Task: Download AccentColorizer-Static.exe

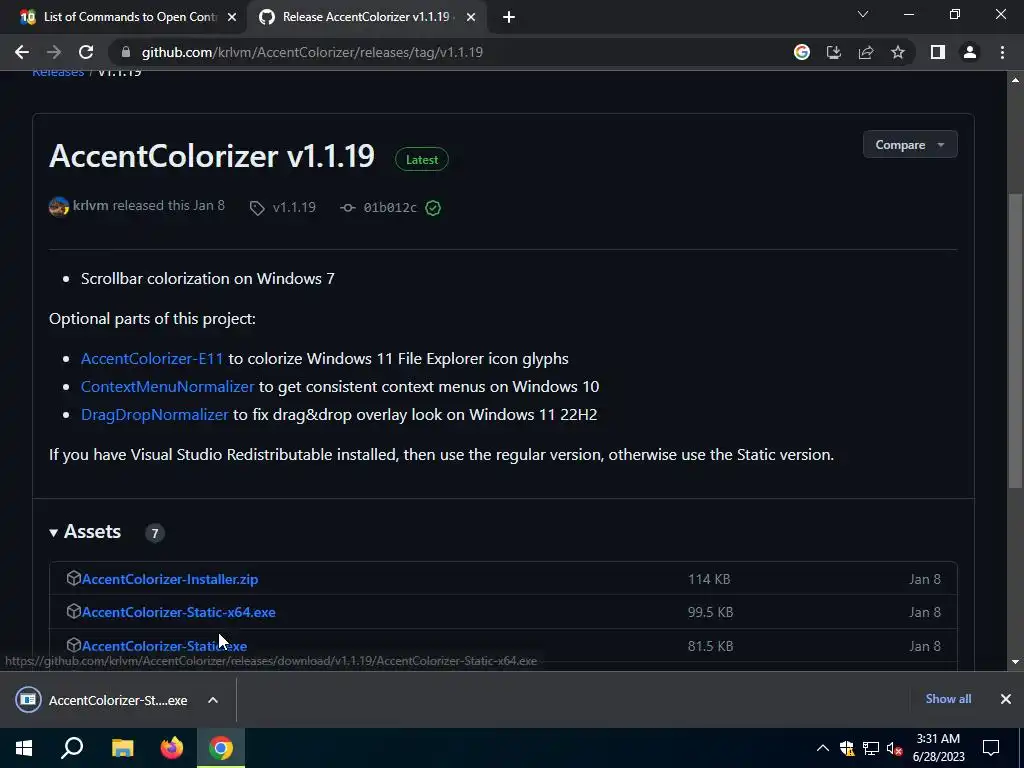Action: (165, 646)
